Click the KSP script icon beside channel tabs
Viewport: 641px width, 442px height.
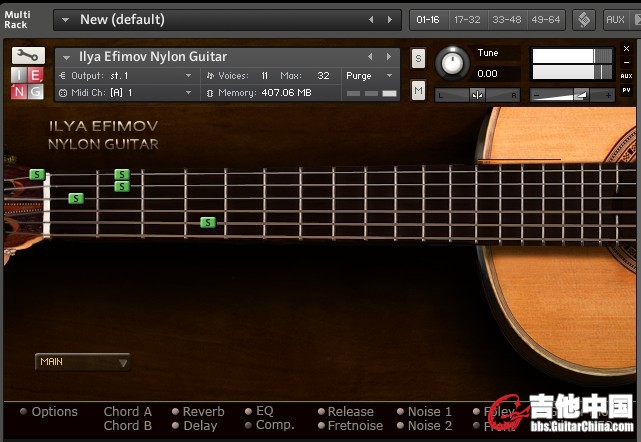click(x=584, y=20)
